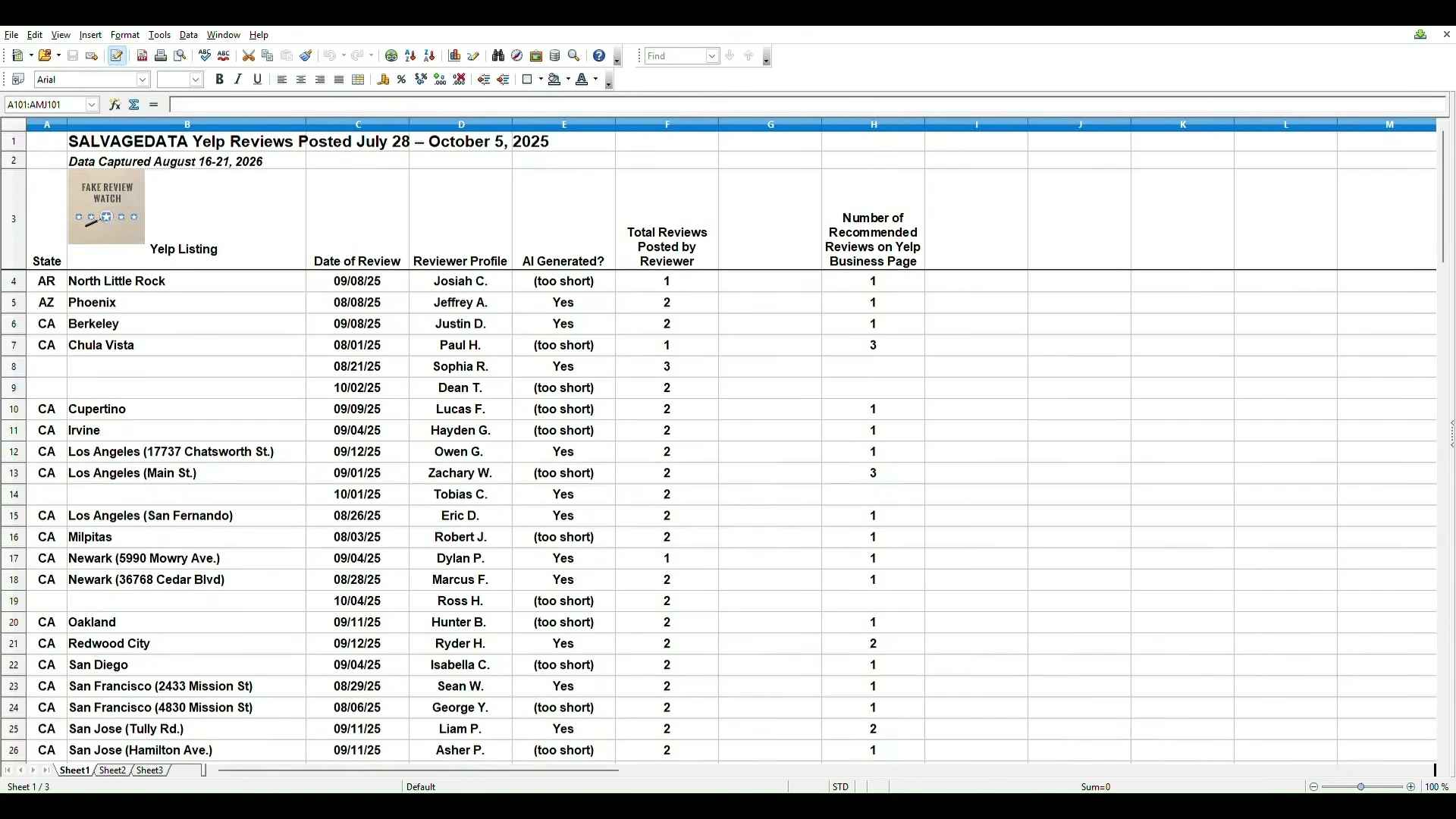The height and width of the screenshot is (819, 1456).
Task: Insert Chart icon
Action: pyautogui.click(x=454, y=56)
